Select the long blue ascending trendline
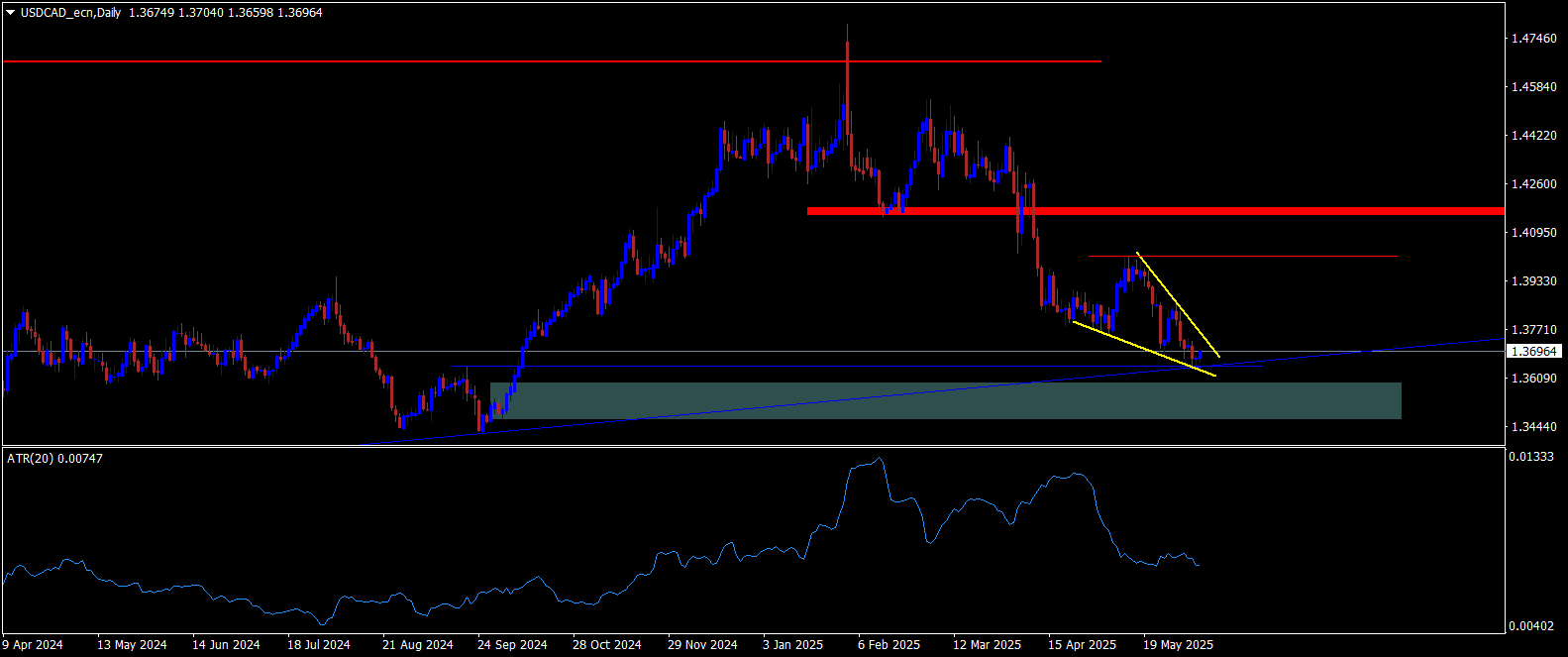This screenshot has width=1568, height=657. [931, 392]
